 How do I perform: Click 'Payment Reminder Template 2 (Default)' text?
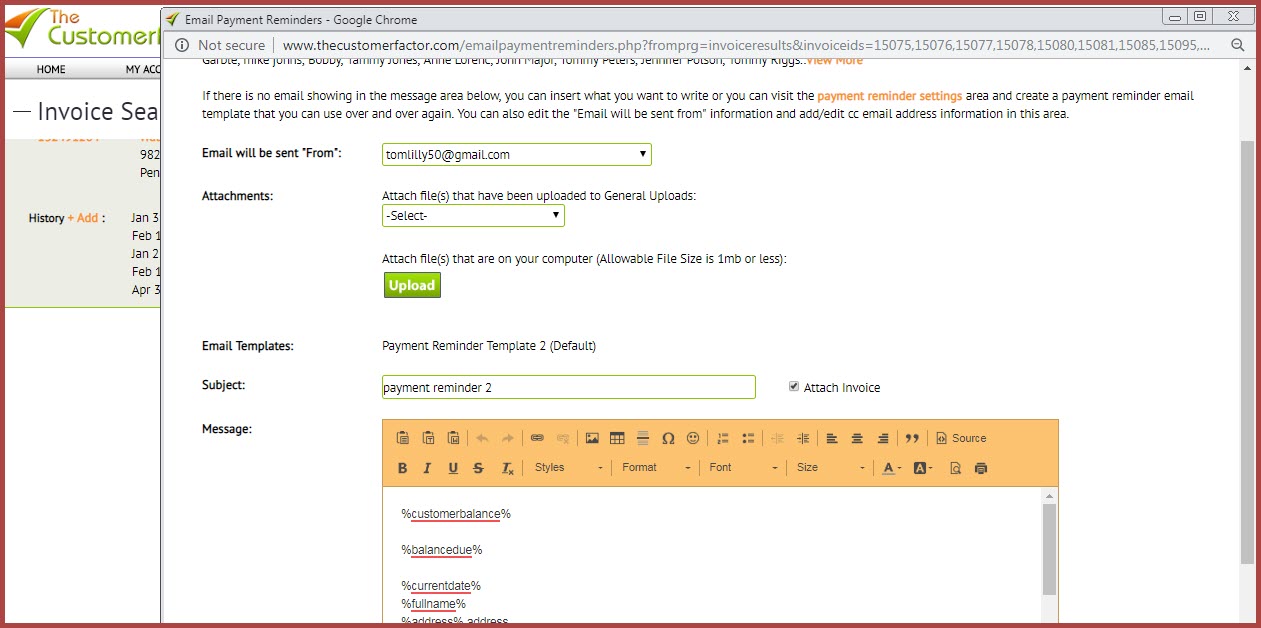tap(489, 346)
